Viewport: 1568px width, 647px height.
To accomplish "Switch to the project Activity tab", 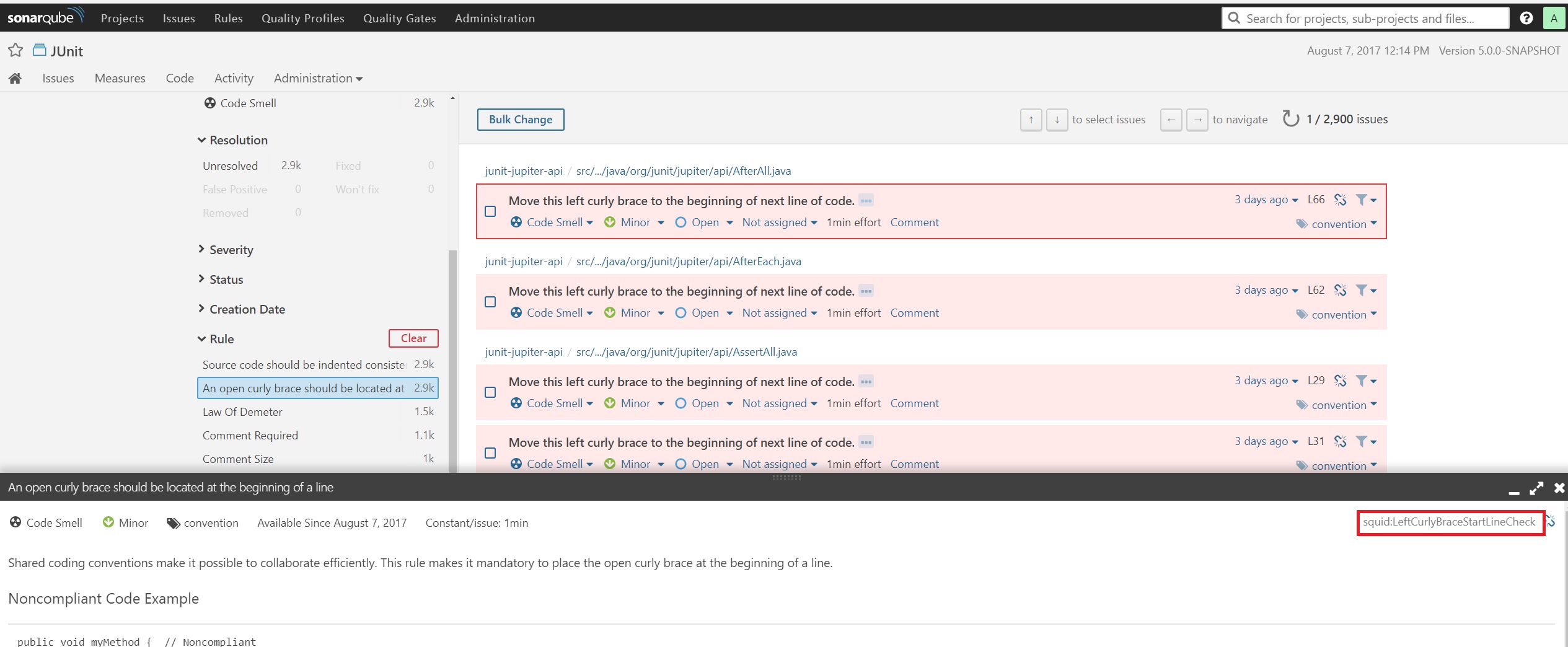I will tap(234, 78).
